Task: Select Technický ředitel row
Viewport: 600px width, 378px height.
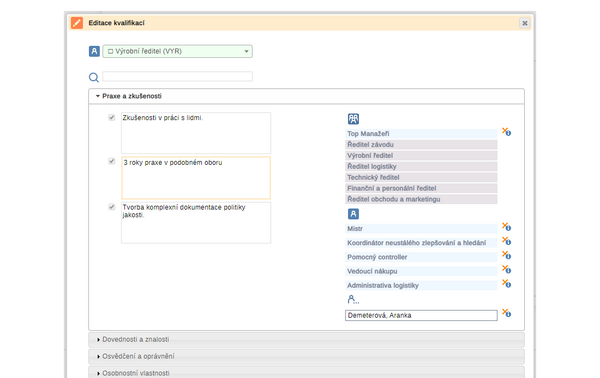Action: (421, 177)
